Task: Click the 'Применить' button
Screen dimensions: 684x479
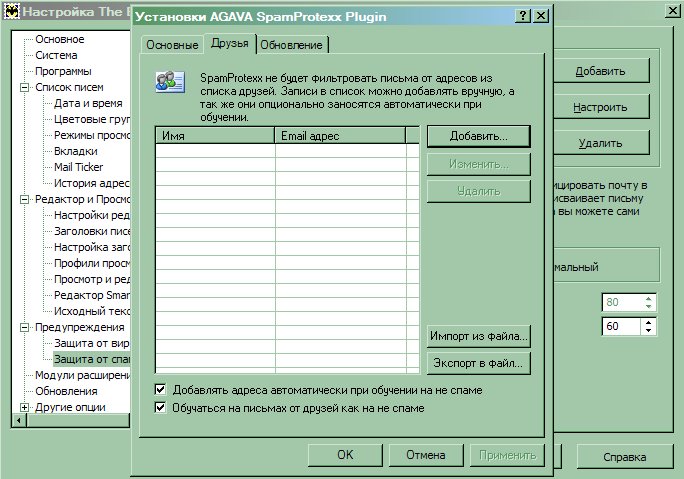Action: [x=507, y=455]
